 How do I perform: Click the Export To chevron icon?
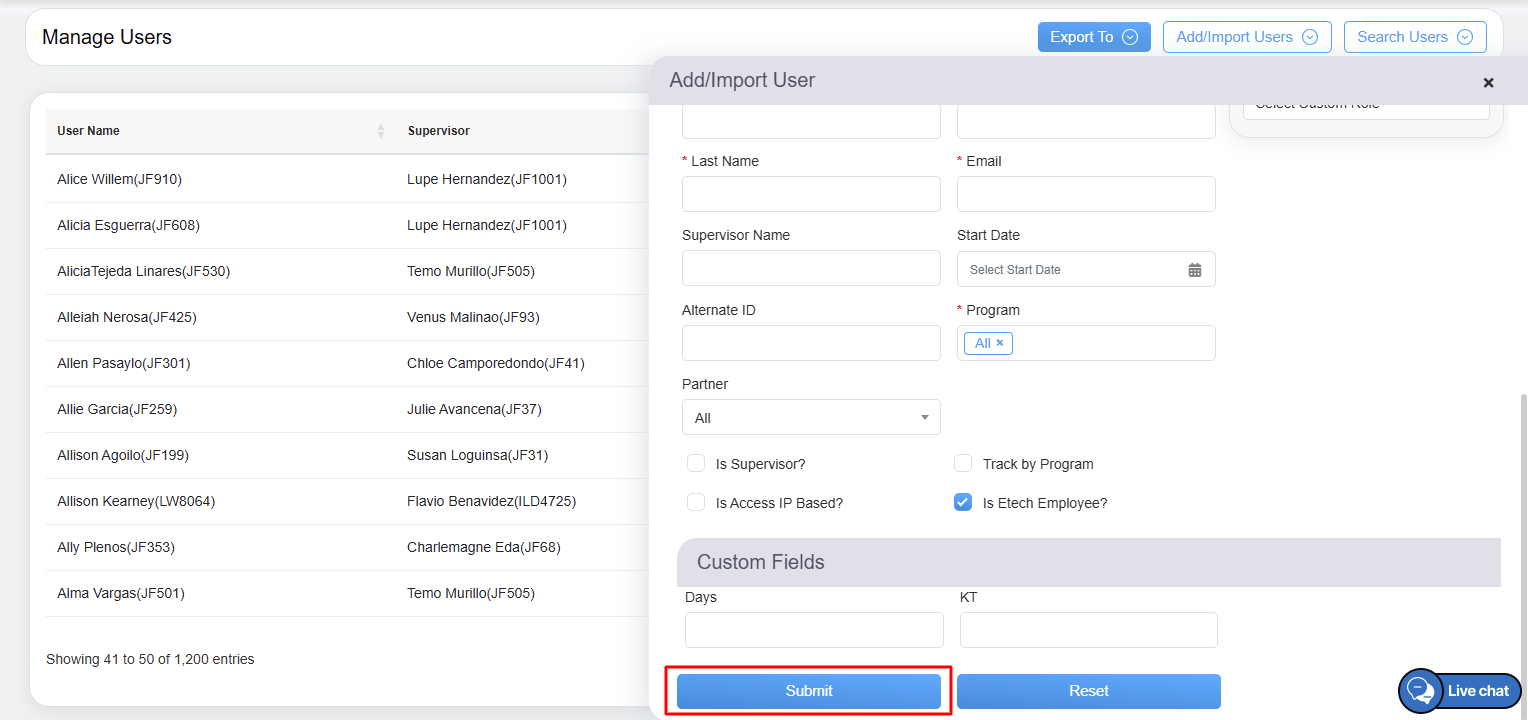coord(1130,37)
